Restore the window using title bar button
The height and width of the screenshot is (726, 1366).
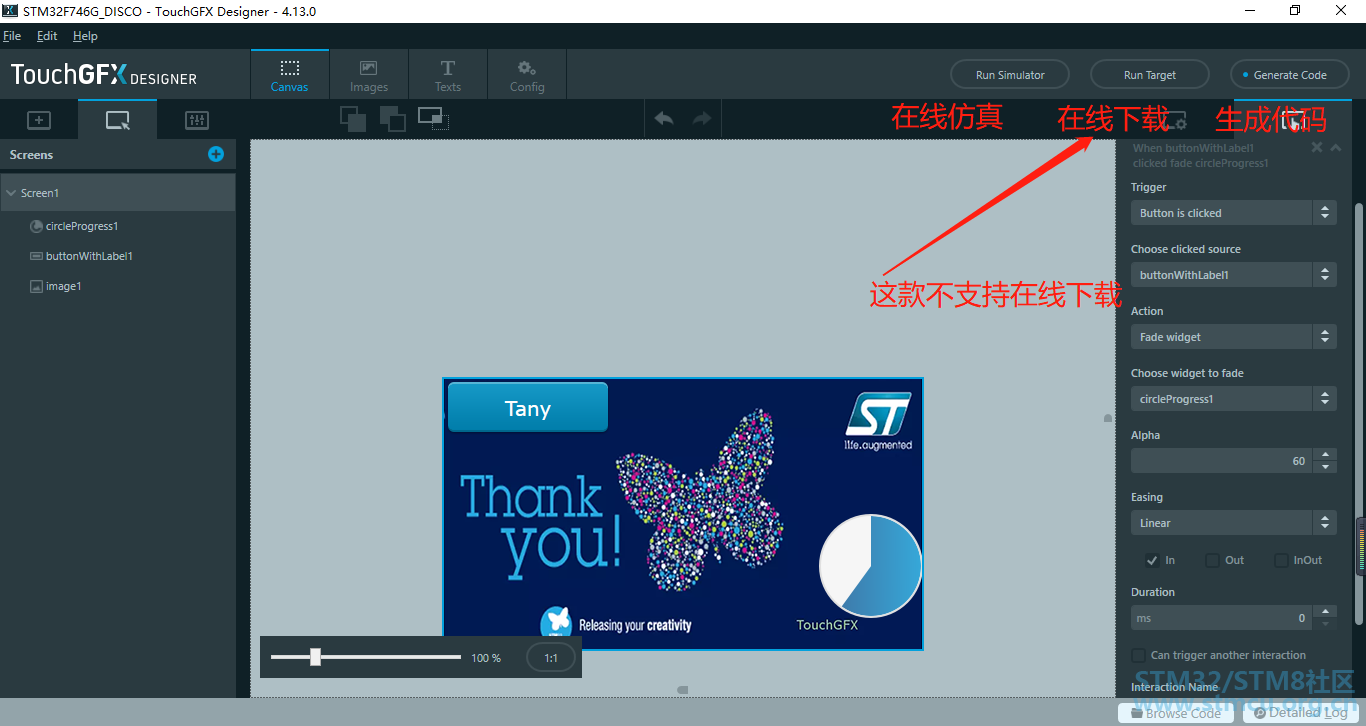point(1295,10)
